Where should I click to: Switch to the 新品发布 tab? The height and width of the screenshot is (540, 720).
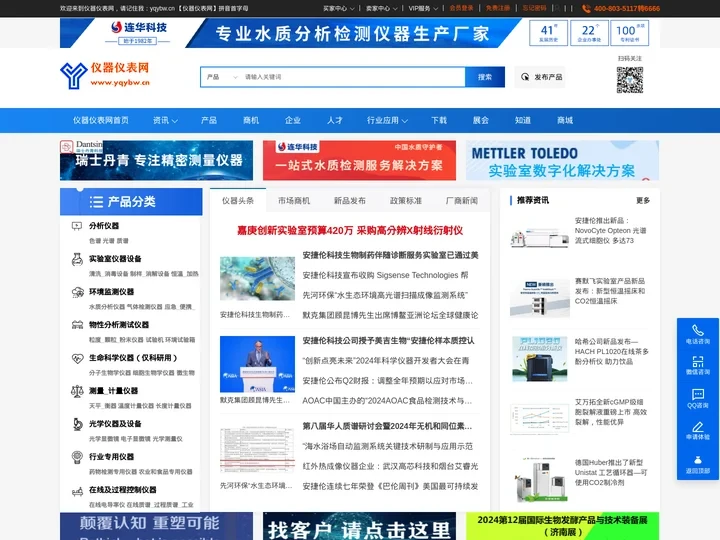tap(350, 201)
